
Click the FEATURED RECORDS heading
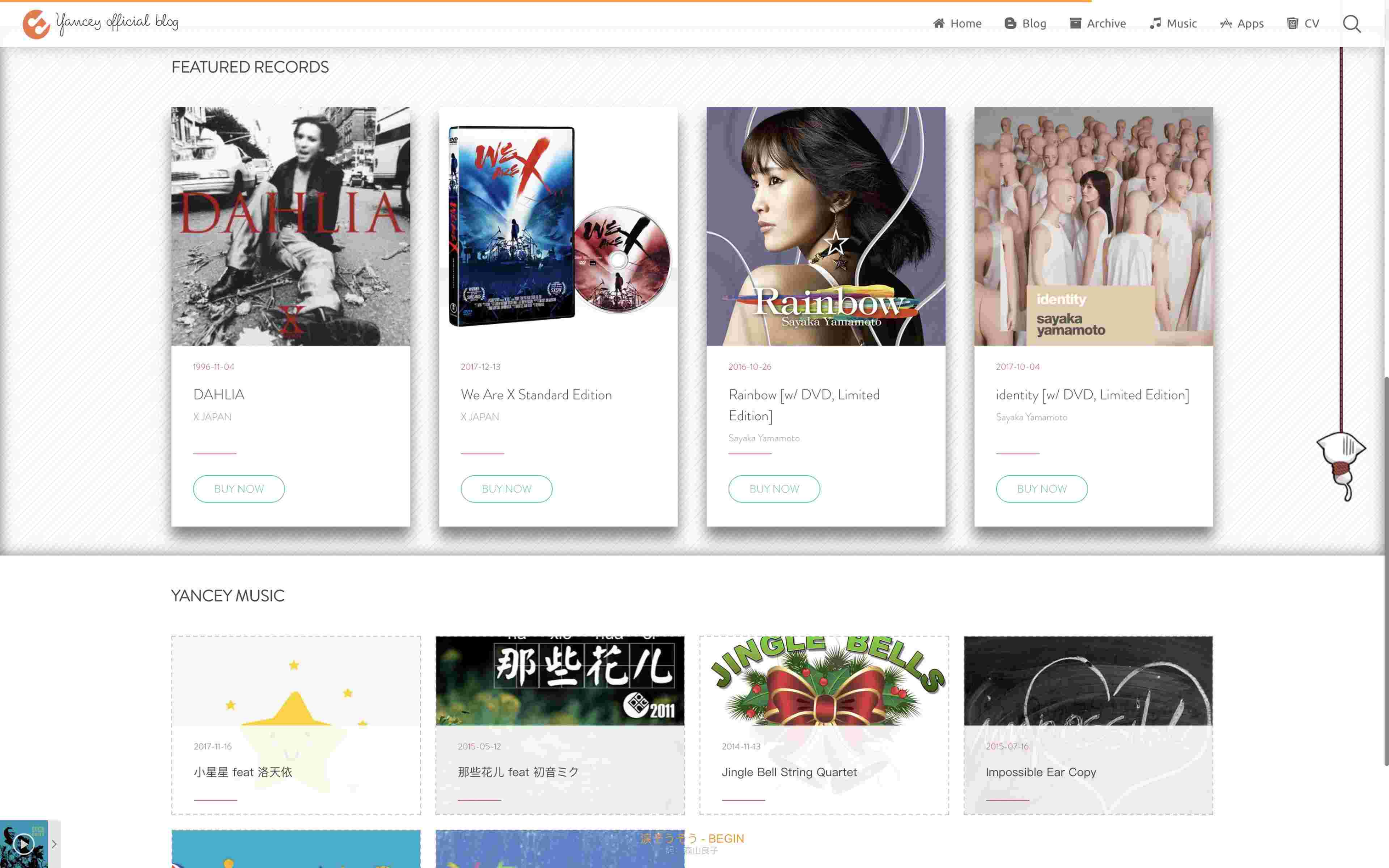pyautogui.click(x=250, y=67)
